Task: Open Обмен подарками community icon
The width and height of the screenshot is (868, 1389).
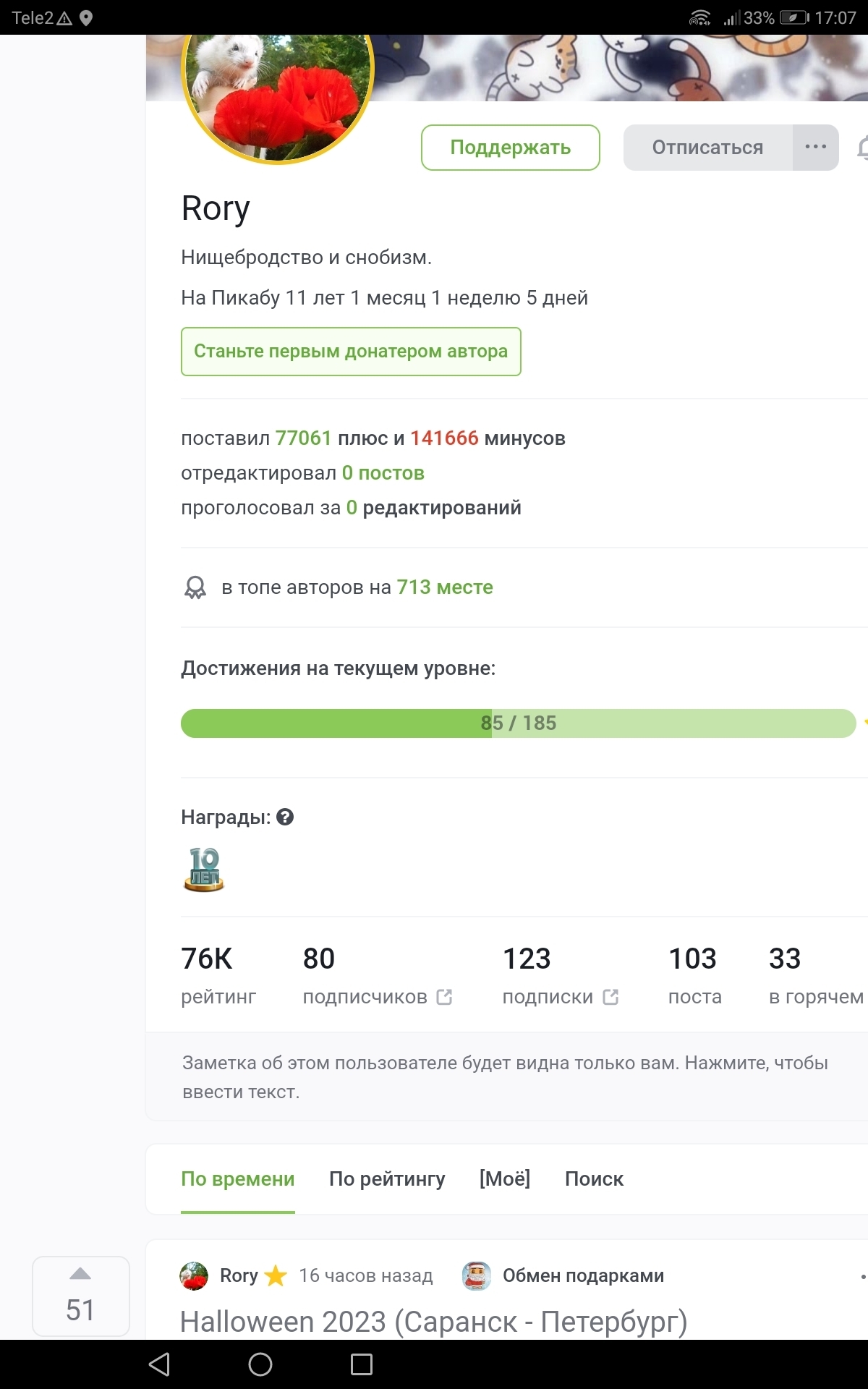Action: click(x=477, y=1276)
